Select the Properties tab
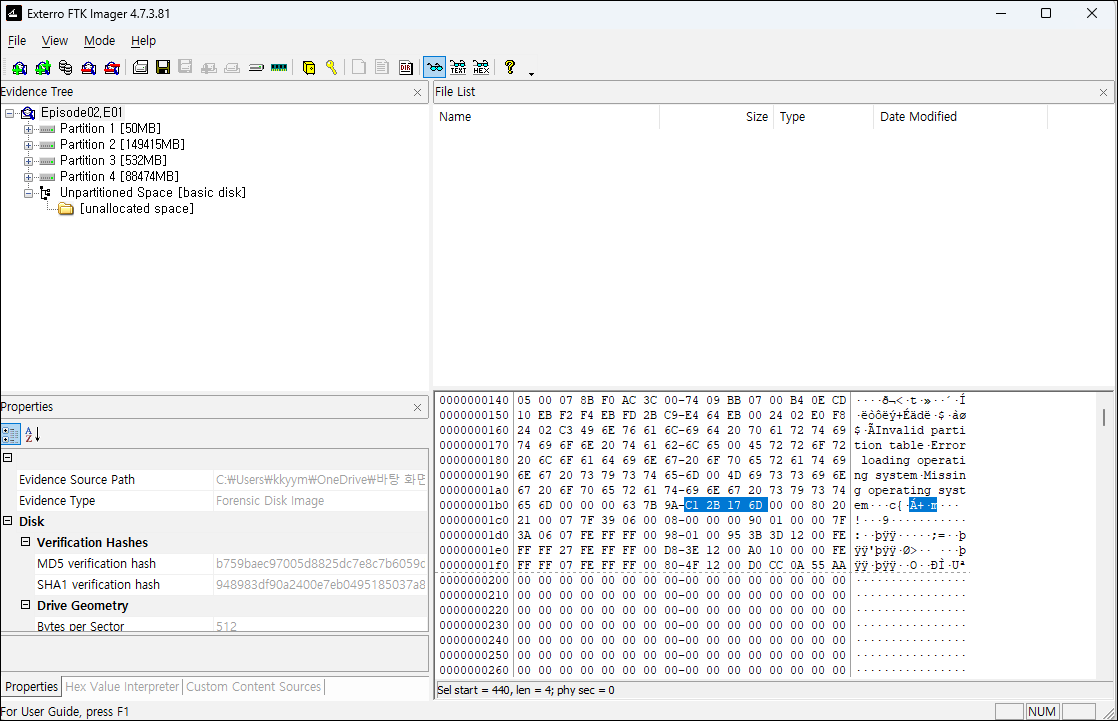1118x721 pixels. click(31, 687)
